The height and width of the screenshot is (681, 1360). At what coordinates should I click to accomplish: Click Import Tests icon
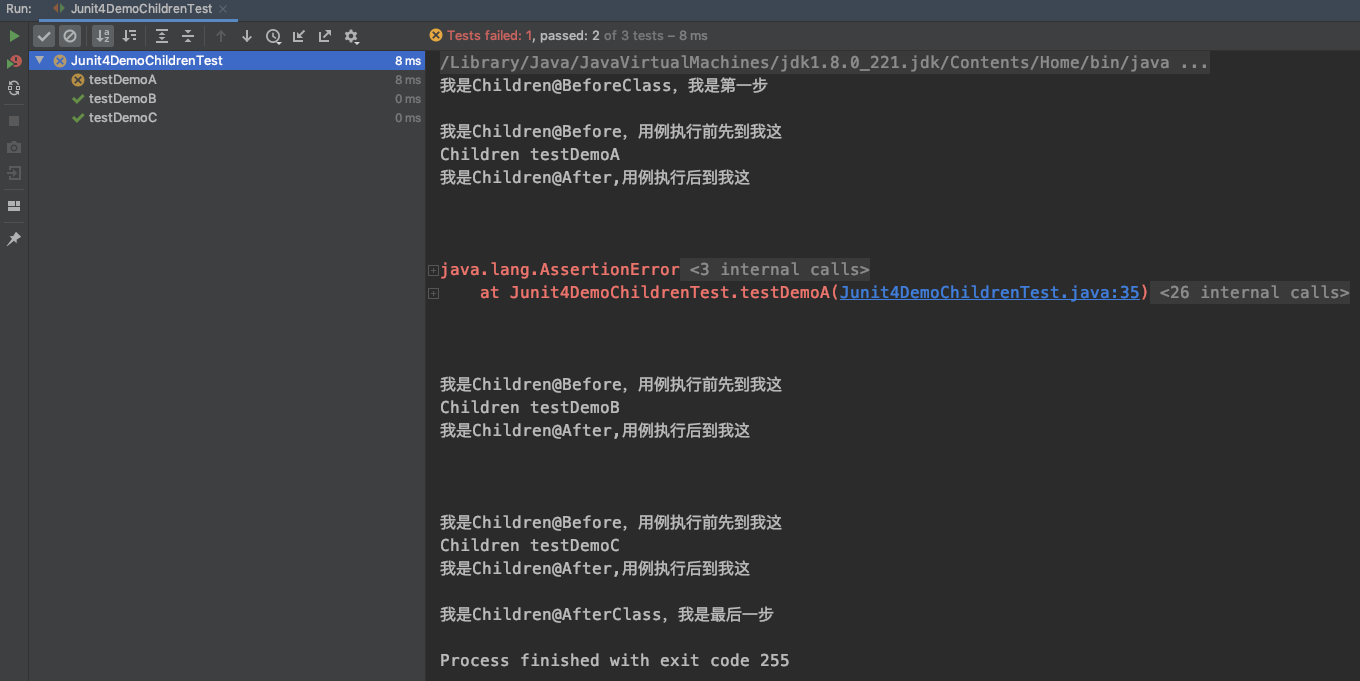coord(299,36)
